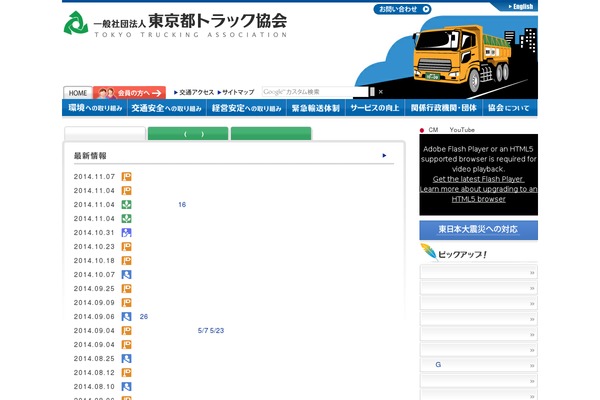The height and width of the screenshot is (400, 600).
Task: Click the arrow on the お問い合わせ button
Action: pos(426,9)
